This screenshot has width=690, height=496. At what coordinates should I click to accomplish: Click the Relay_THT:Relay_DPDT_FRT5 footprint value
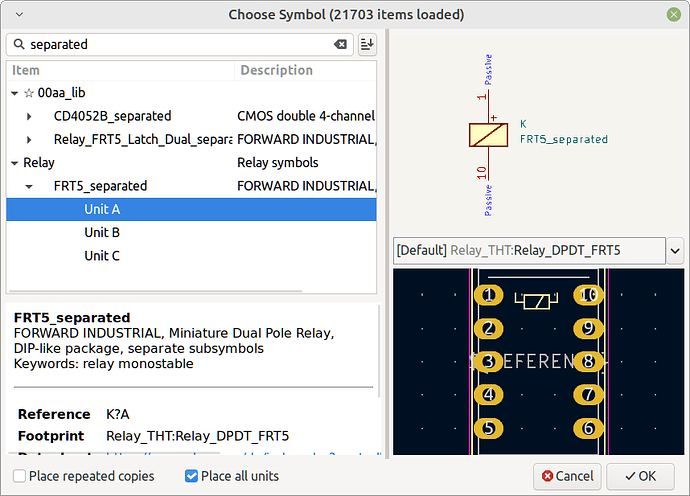point(198,436)
